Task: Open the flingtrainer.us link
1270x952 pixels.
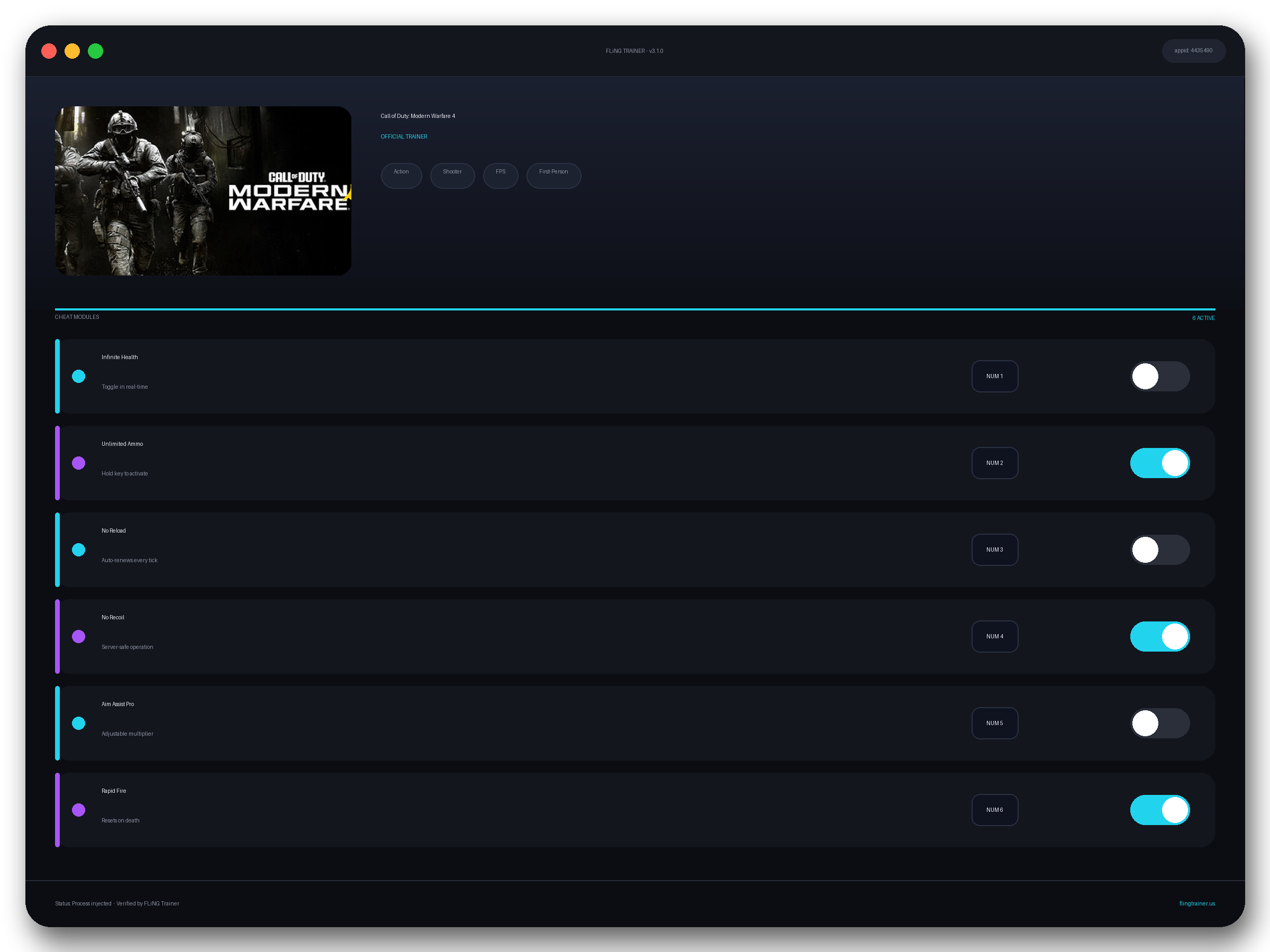Action: click(x=1196, y=903)
